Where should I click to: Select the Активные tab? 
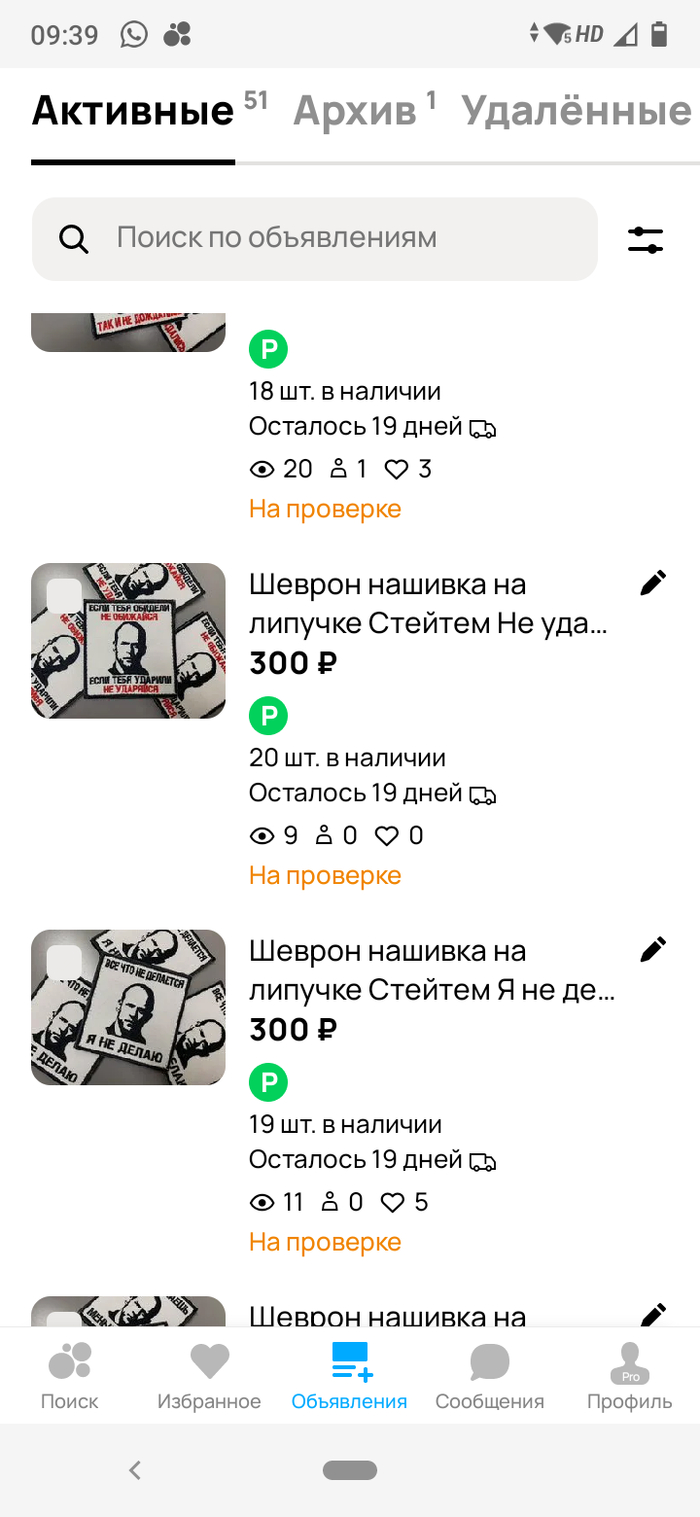(133, 112)
